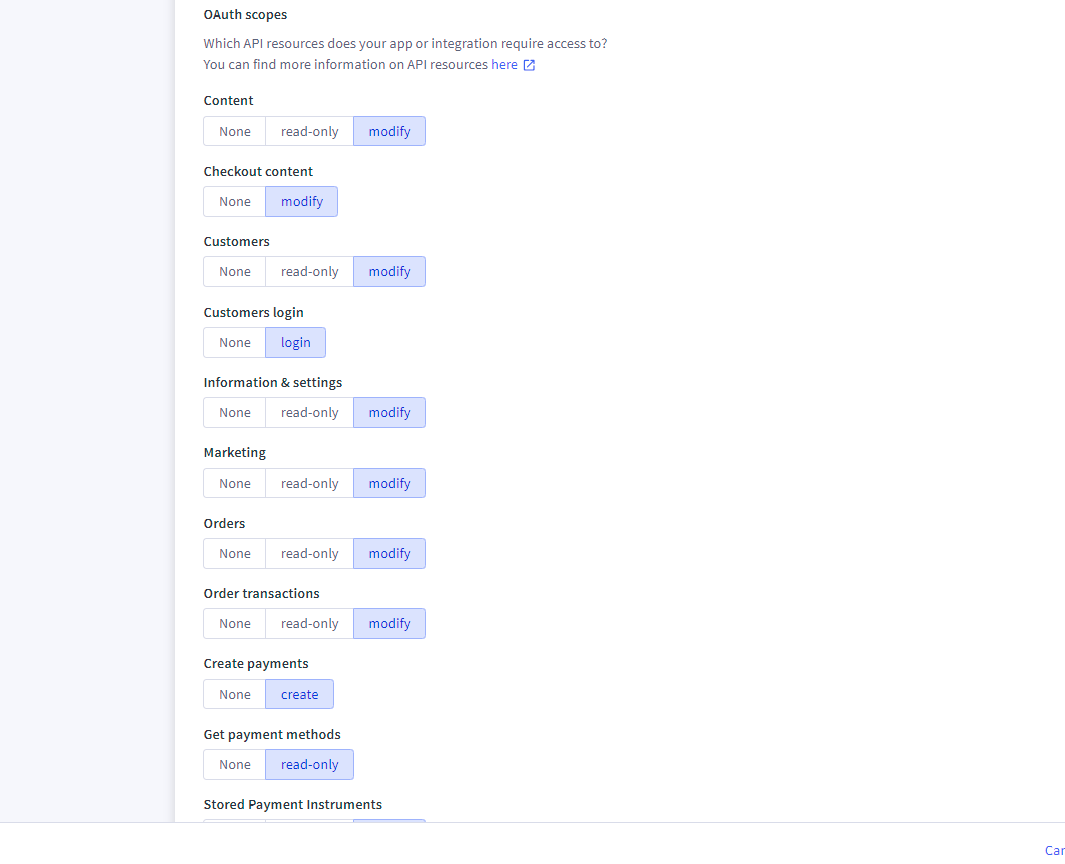Select read-only for Marketing scope
Viewport: 1065px width, 864px height.
pyautogui.click(x=309, y=483)
